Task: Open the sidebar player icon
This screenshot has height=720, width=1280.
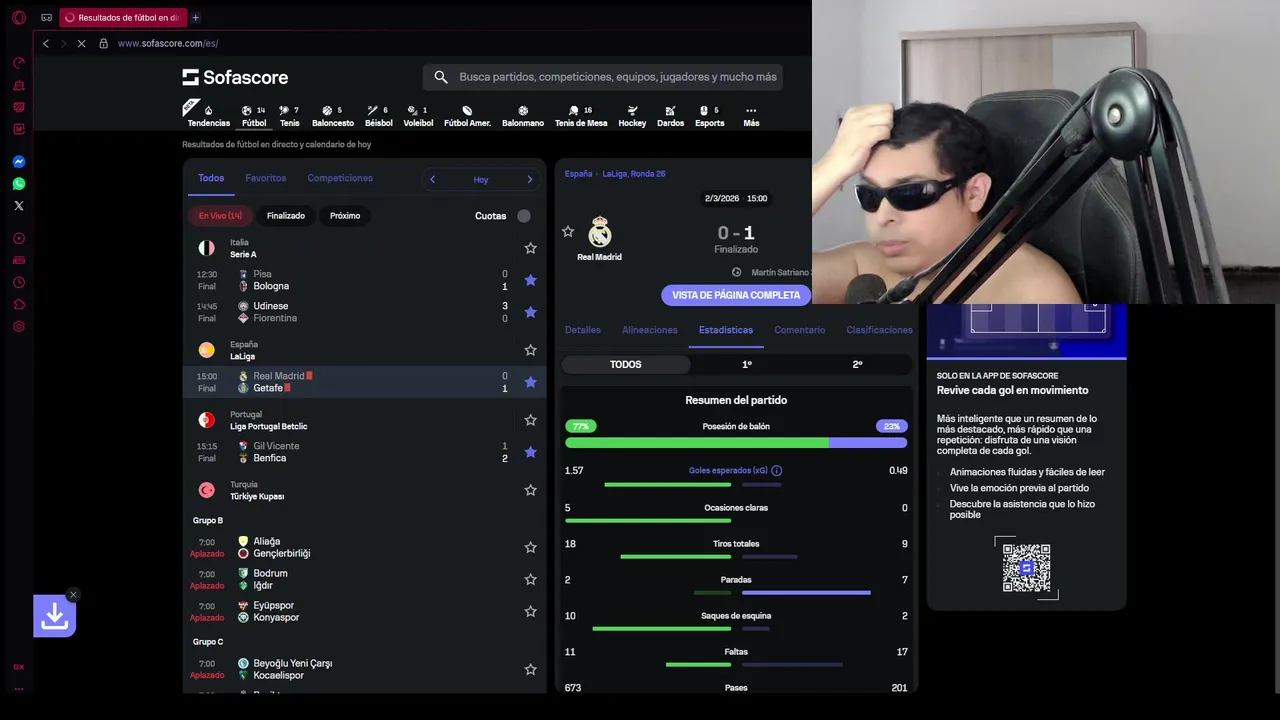Action: 18,239
